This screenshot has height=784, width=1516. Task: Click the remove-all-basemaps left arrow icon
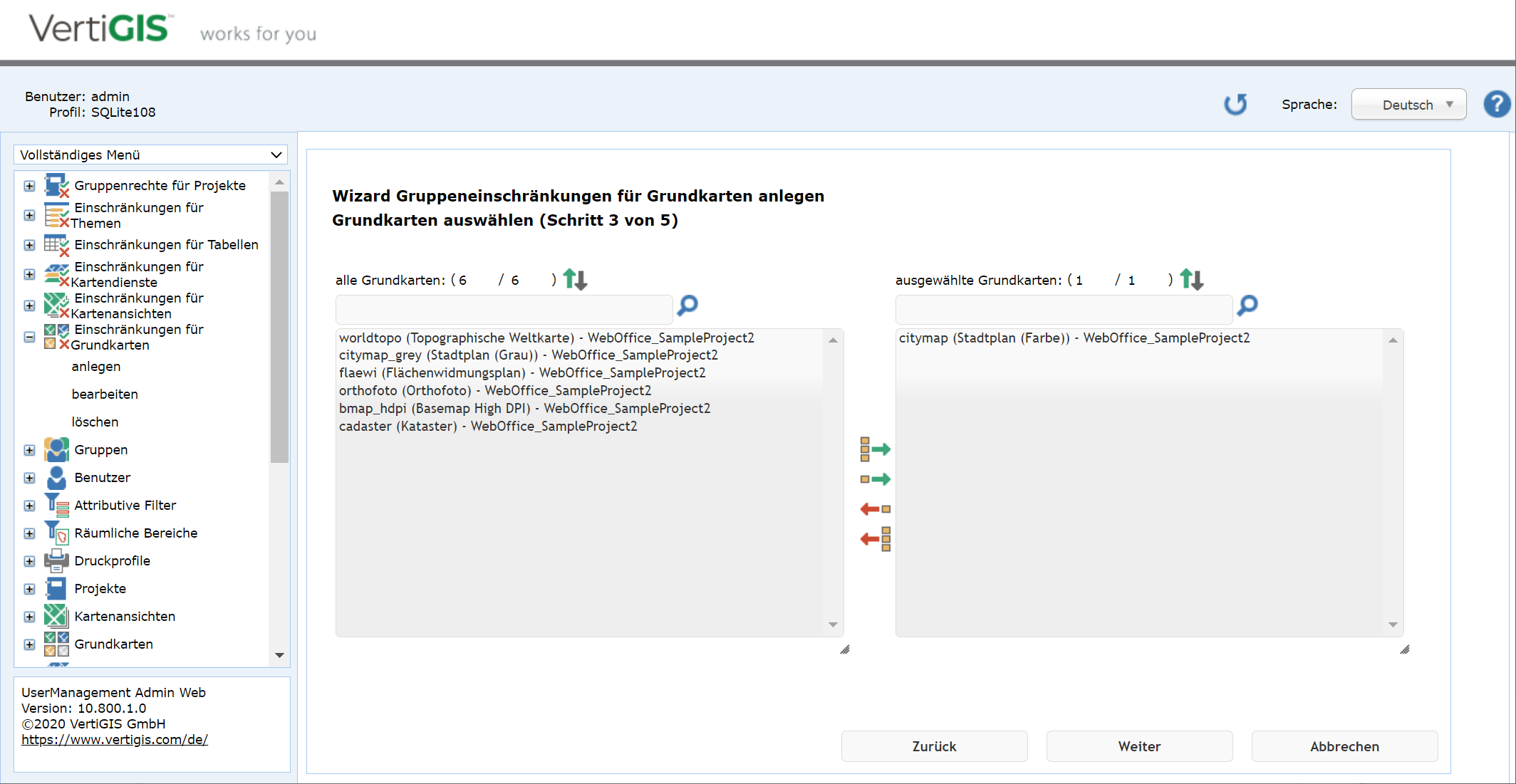[875, 539]
